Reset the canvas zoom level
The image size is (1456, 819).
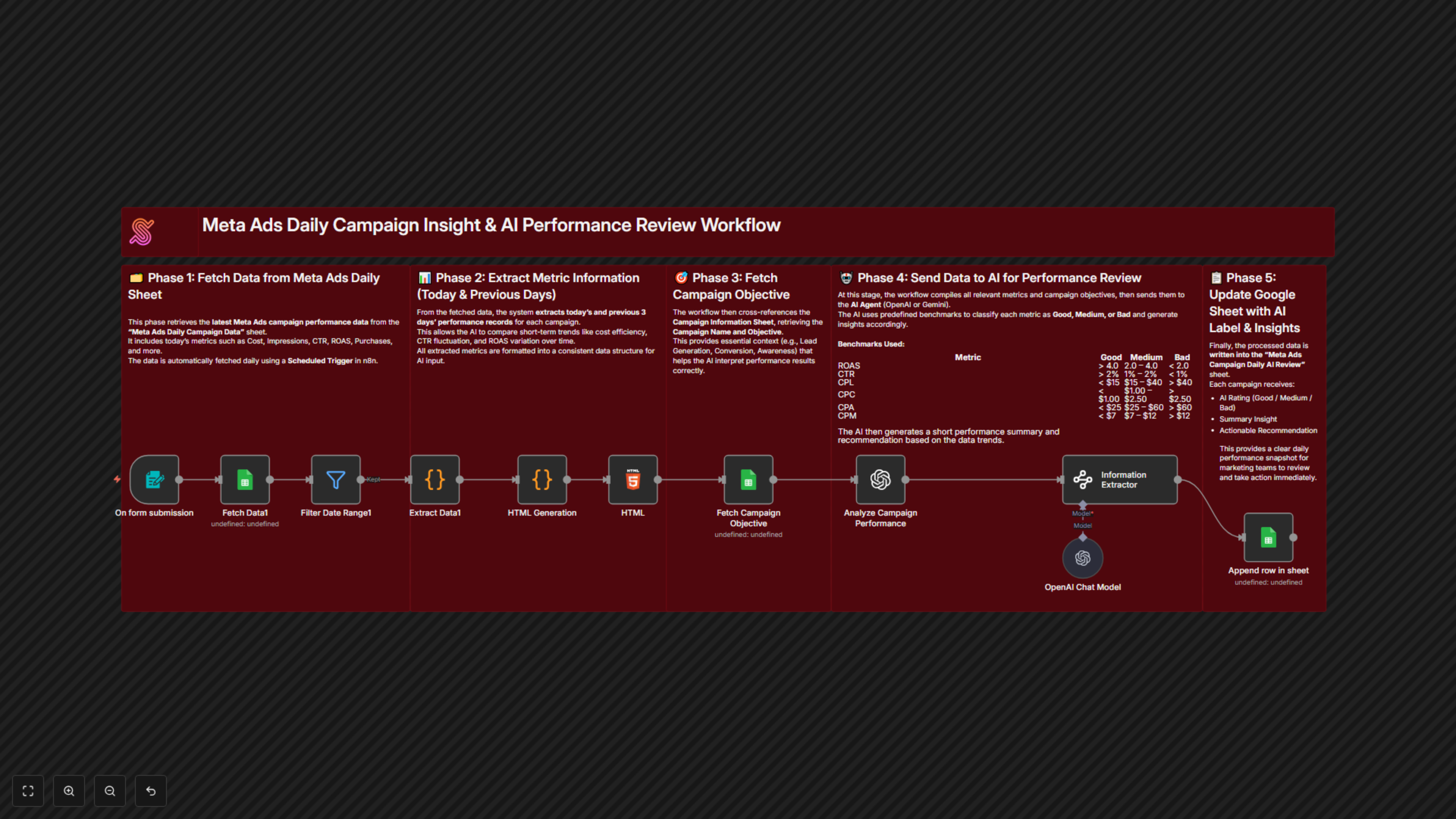(x=151, y=791)
